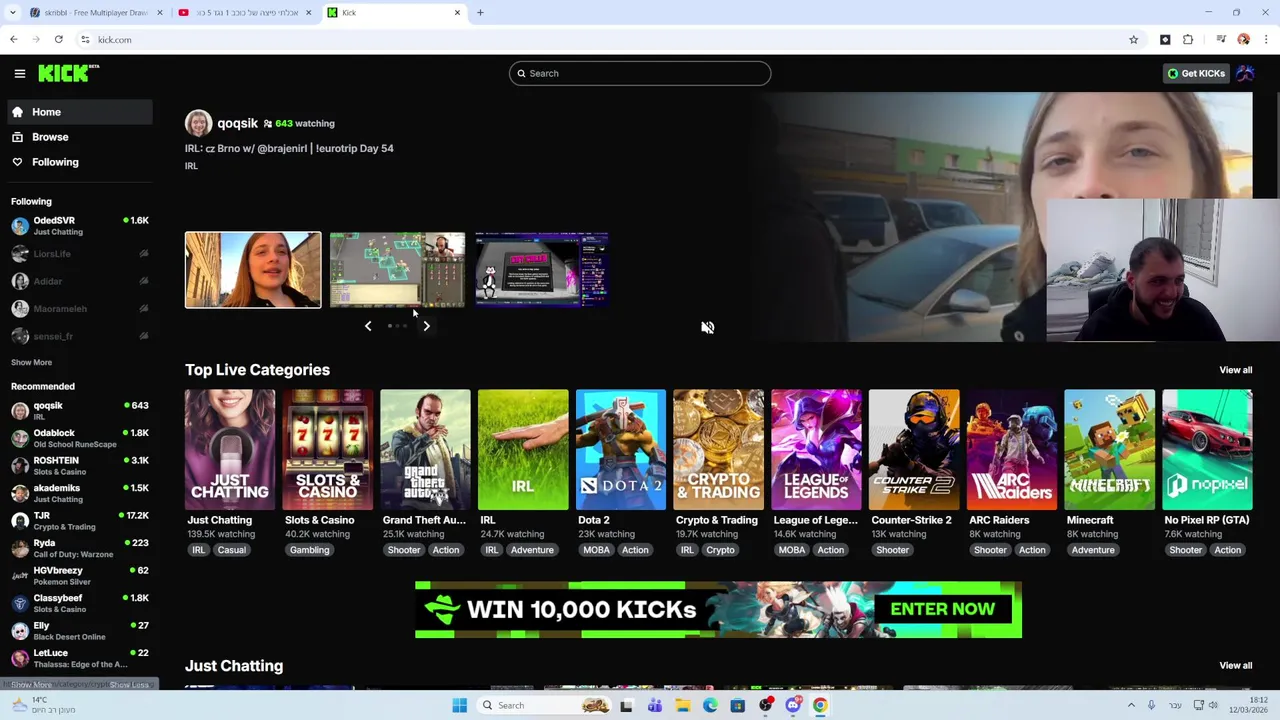Open Counter-Strike 2 category card
This screenshot has width=1280, height=720.
coord(914,450)
